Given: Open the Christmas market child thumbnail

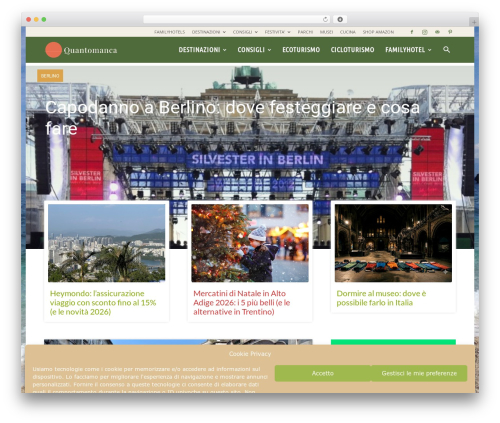Looking at the screenshot, I should pos(250,243).
